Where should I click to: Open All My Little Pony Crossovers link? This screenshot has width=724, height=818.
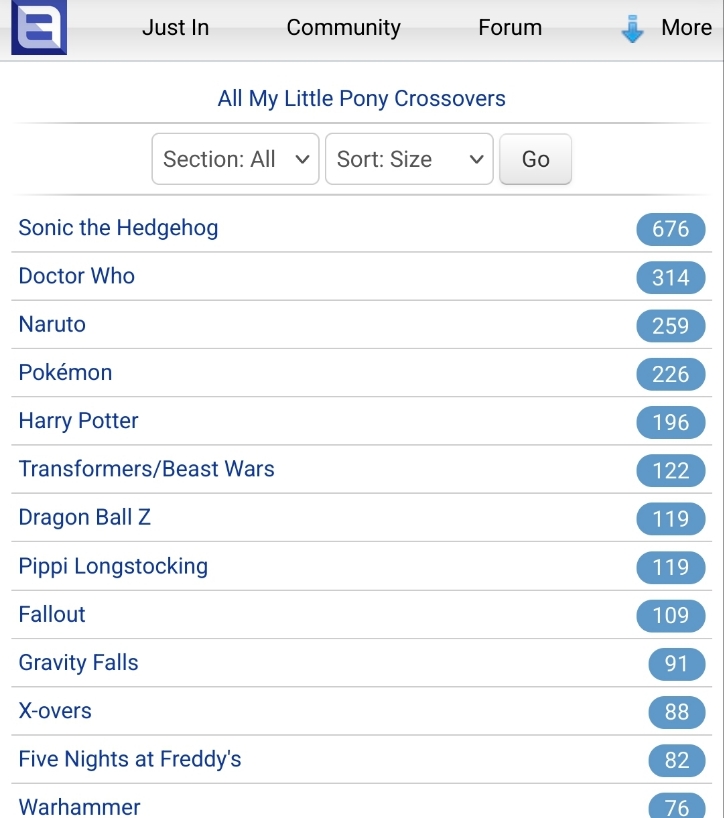coord(361,99)
